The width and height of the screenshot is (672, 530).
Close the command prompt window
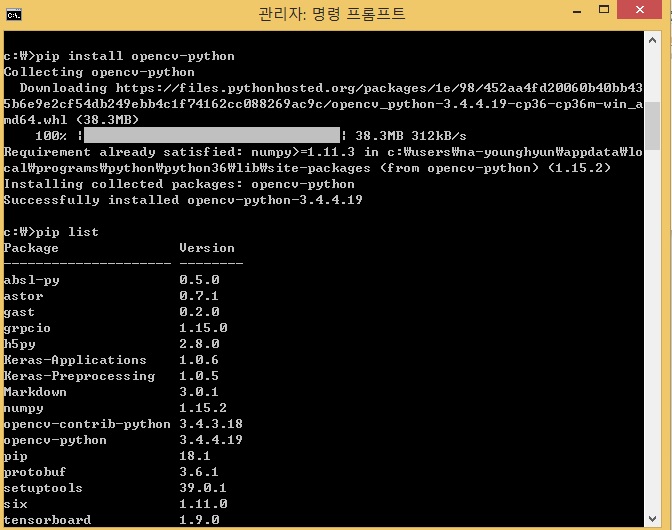point(639,9)
